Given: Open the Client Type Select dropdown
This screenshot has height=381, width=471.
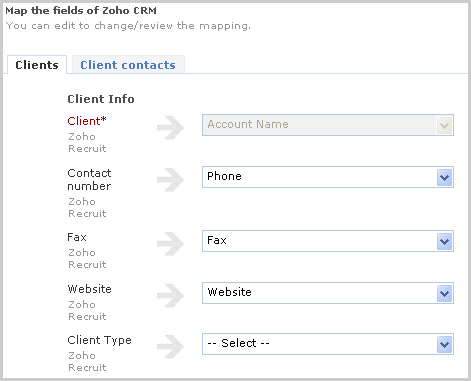Looking at the screenshot, I should coord(328,344).
